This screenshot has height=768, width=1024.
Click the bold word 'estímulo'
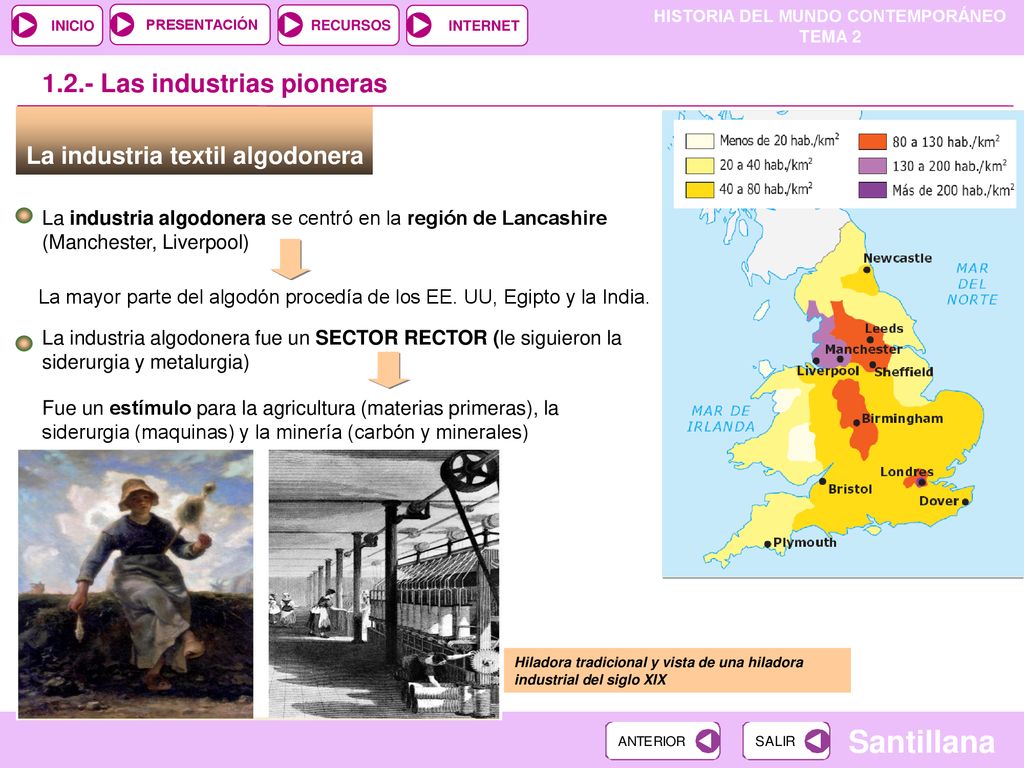[150, 408]
